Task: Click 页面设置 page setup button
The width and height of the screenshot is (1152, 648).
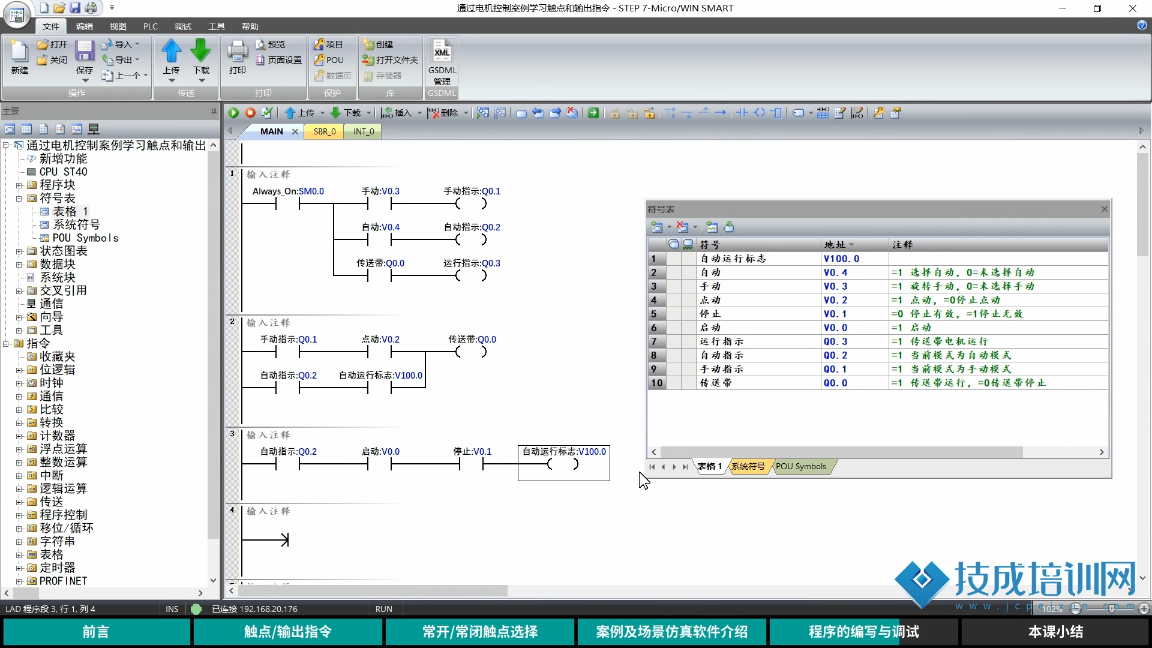Action: click(x=278, y=60)
